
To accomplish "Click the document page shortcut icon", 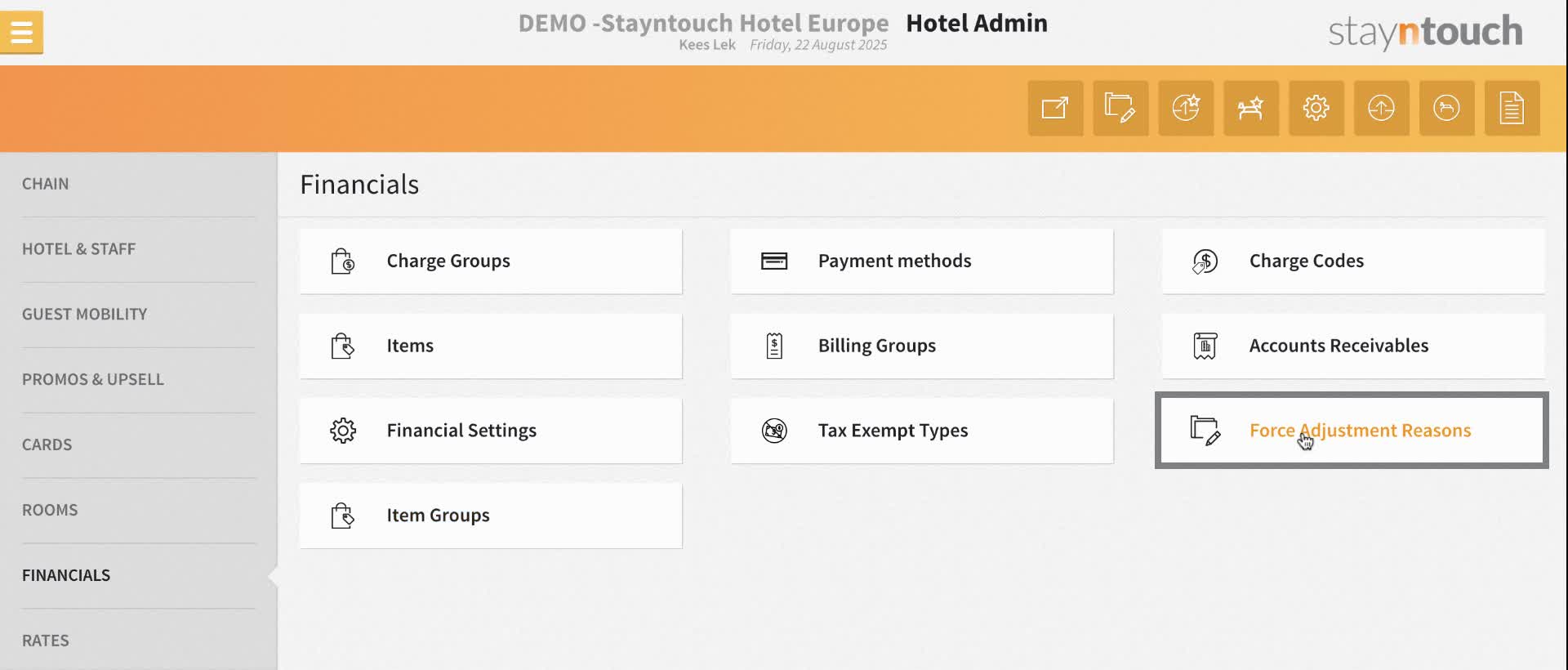I will point(1512,108).
